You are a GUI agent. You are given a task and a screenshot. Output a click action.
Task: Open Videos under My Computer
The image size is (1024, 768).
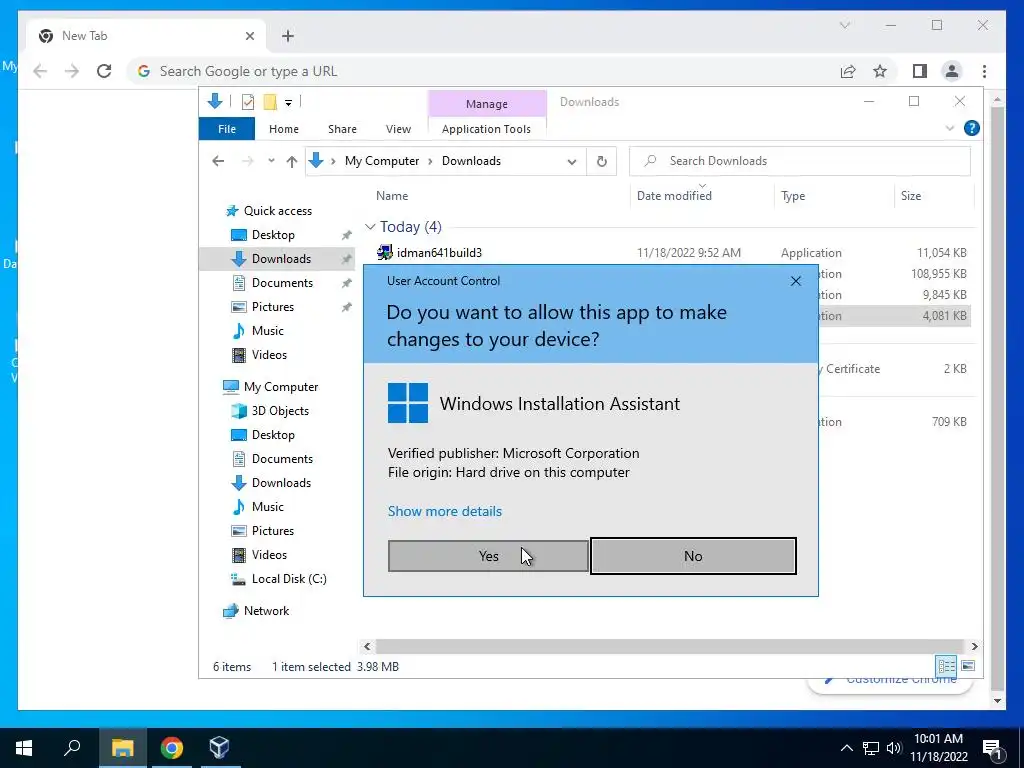269,554
